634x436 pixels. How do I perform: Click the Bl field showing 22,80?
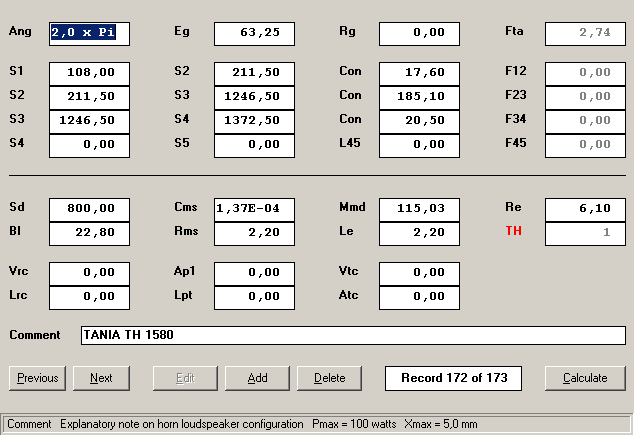coord(89,234)
